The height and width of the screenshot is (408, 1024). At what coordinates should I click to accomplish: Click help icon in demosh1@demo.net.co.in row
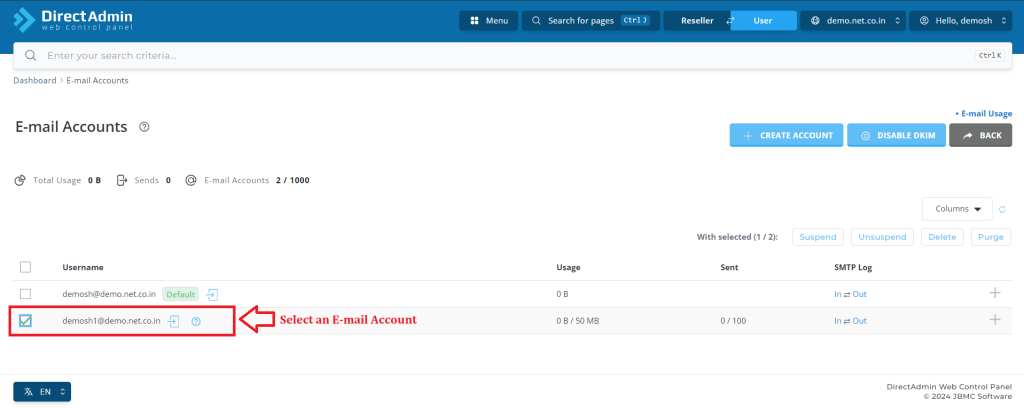(x=196, y=321)
